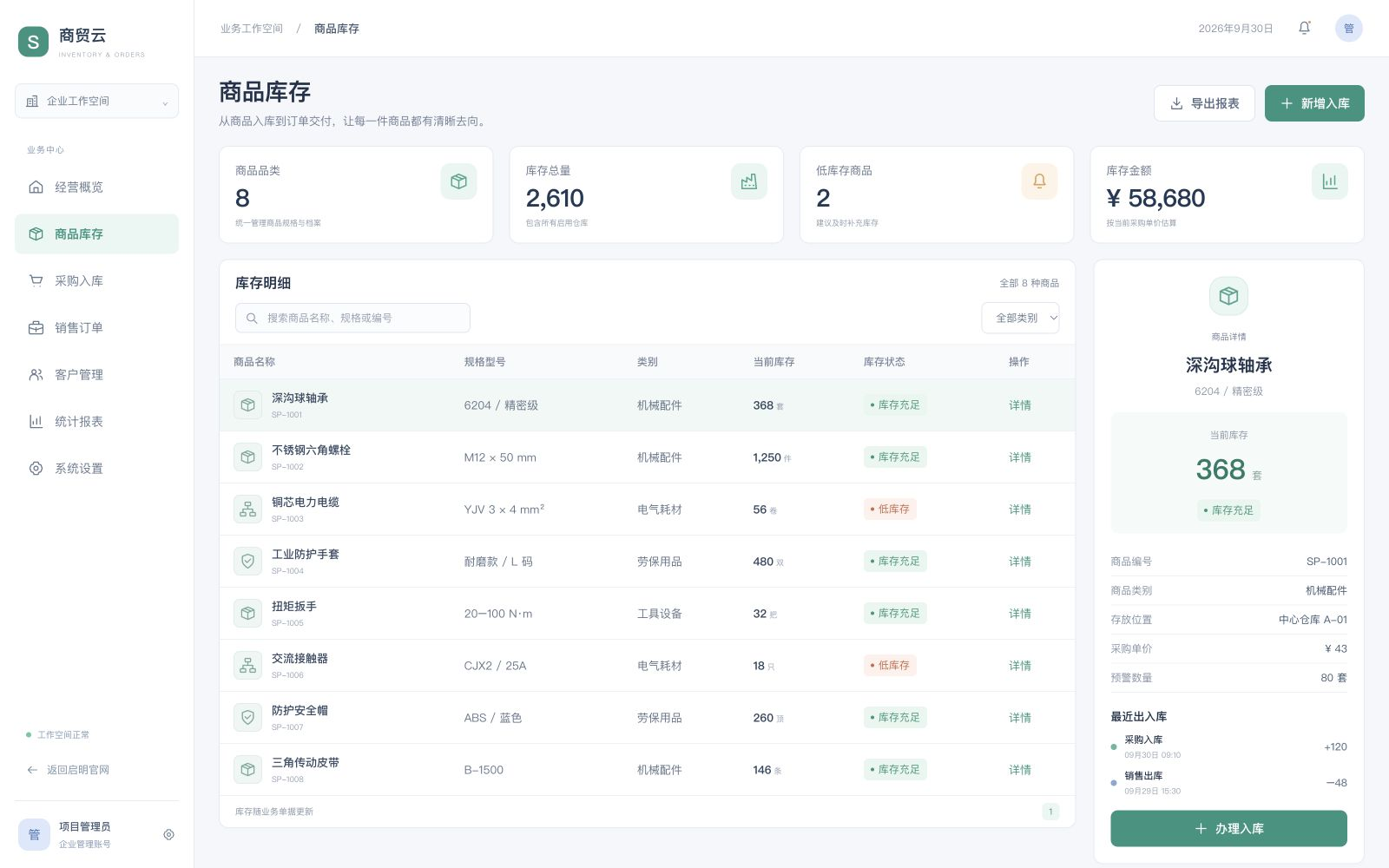
Task: Click the icon for 交流接触器 row
Action: [x=247, y=666]
